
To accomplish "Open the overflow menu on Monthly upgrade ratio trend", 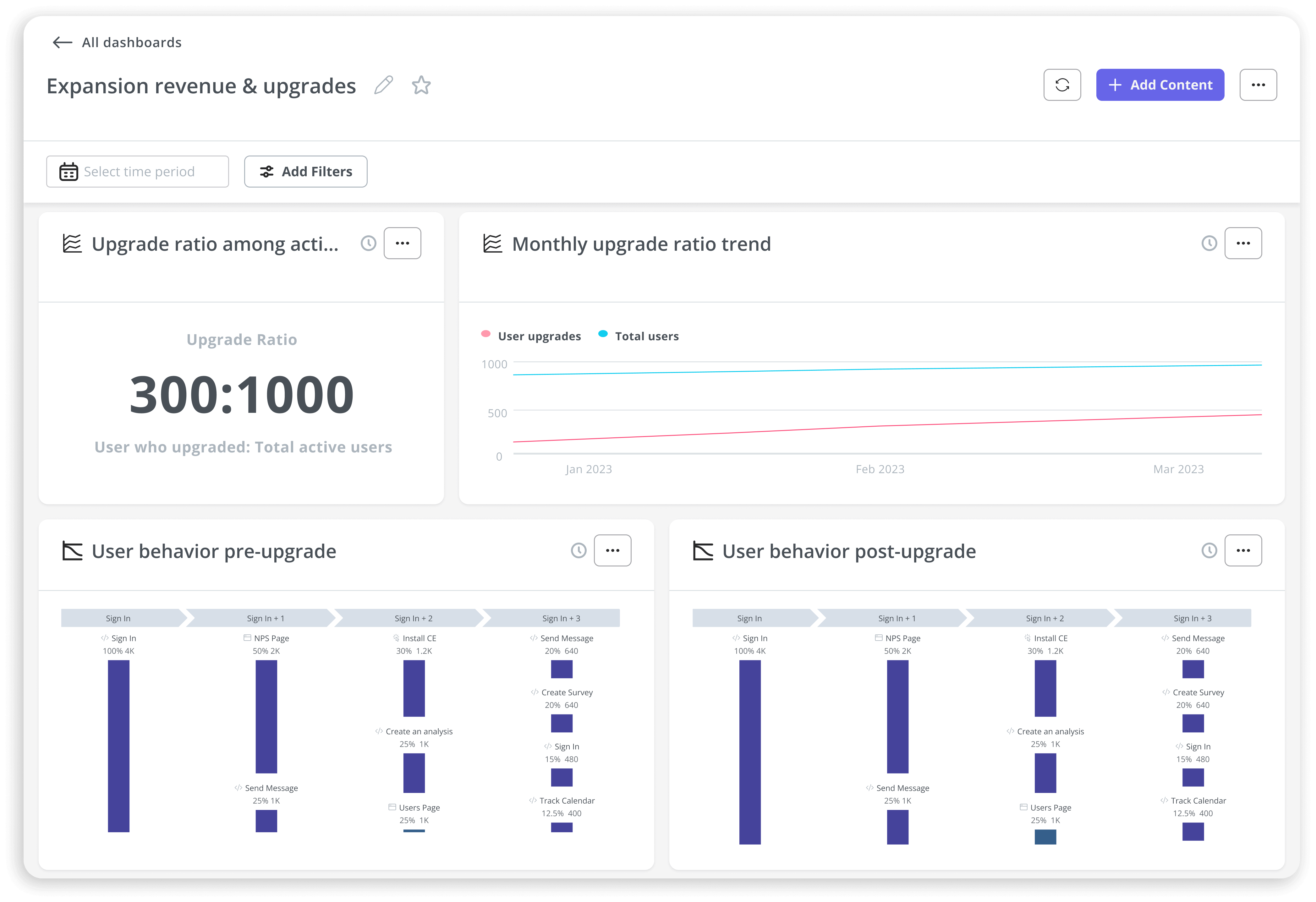I will [x=1243, y=243].
